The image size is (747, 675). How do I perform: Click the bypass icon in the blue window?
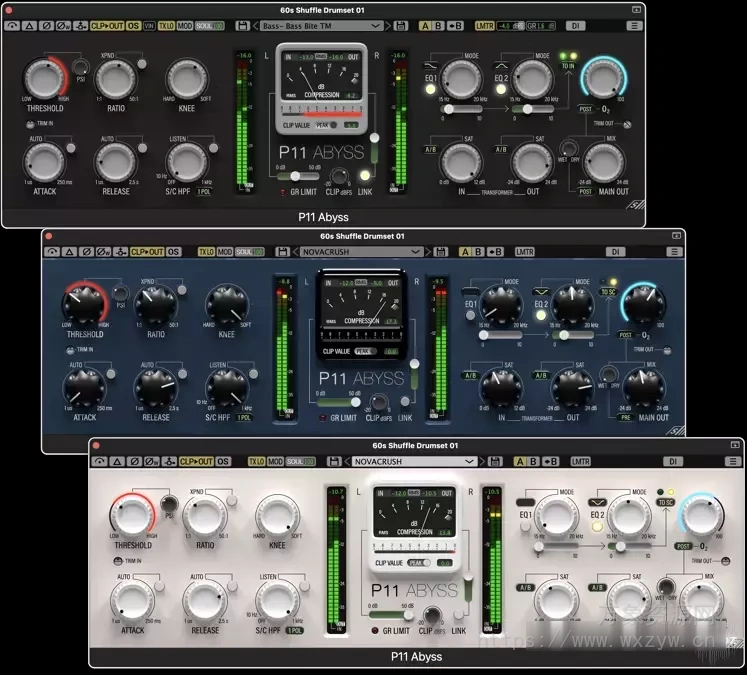click(x=52, y=252)
